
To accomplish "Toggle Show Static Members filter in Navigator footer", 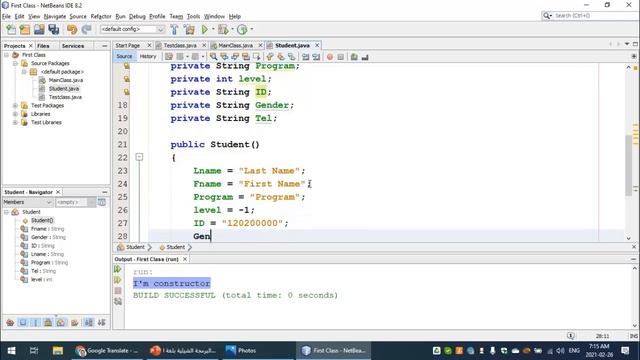I will click(x=36, y=322).
